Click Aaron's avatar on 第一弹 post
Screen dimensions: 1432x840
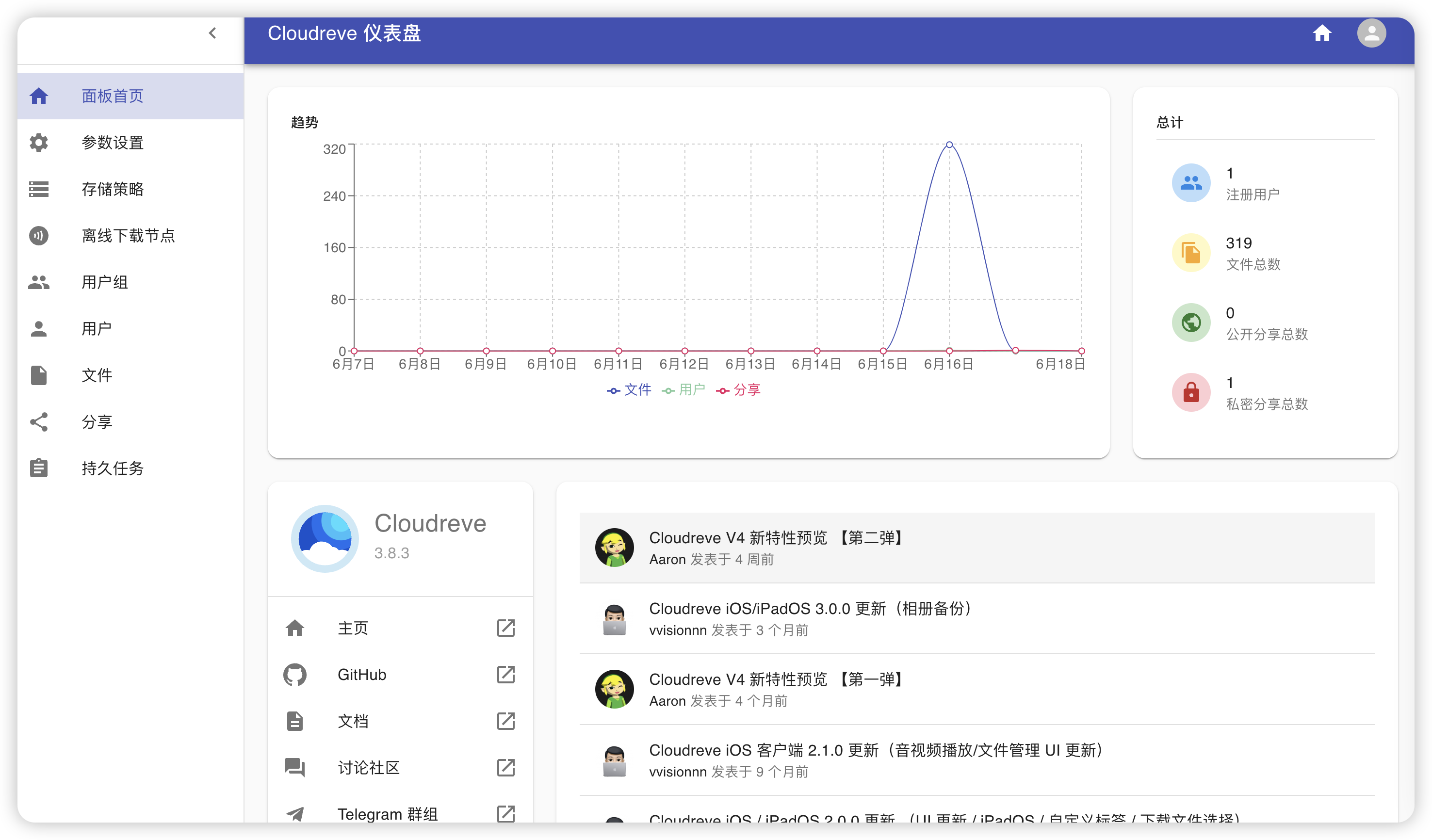pyautogui.click(x=614, y=690)
